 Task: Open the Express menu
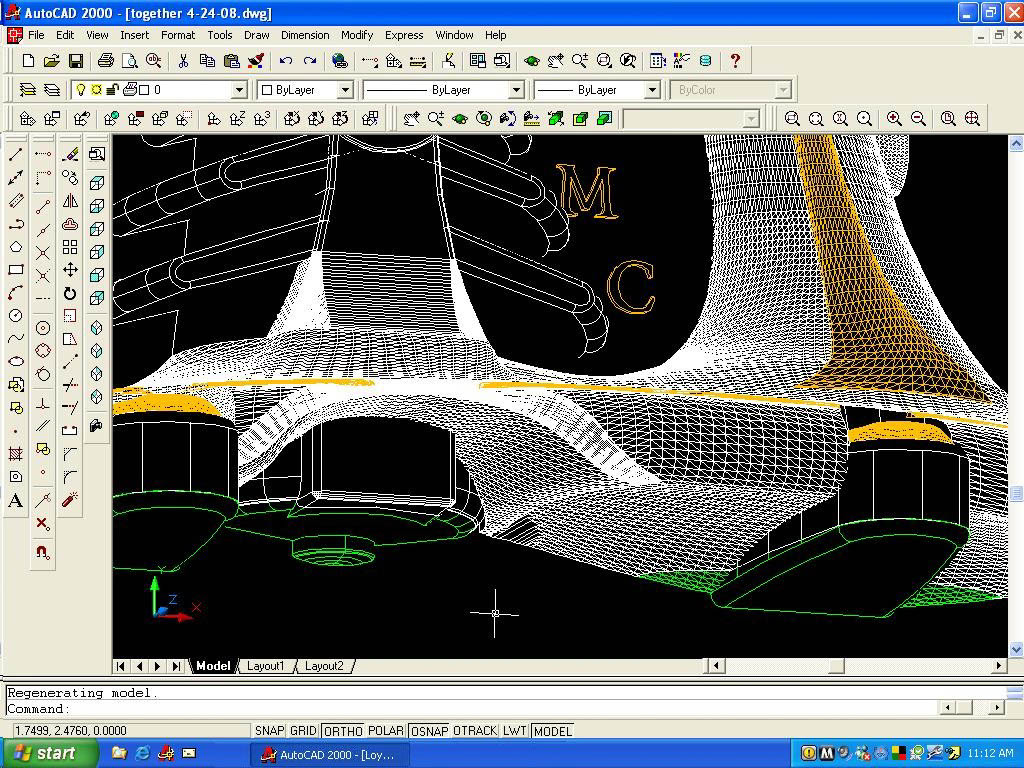coord(403,35)
